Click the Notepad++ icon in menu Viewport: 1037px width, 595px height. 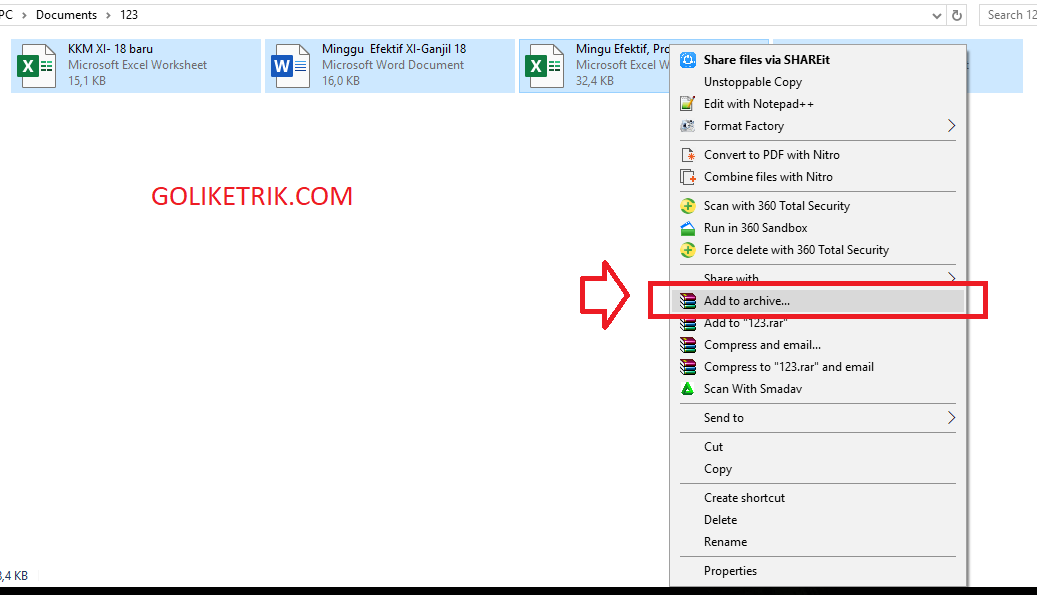[x=688, y=104]
